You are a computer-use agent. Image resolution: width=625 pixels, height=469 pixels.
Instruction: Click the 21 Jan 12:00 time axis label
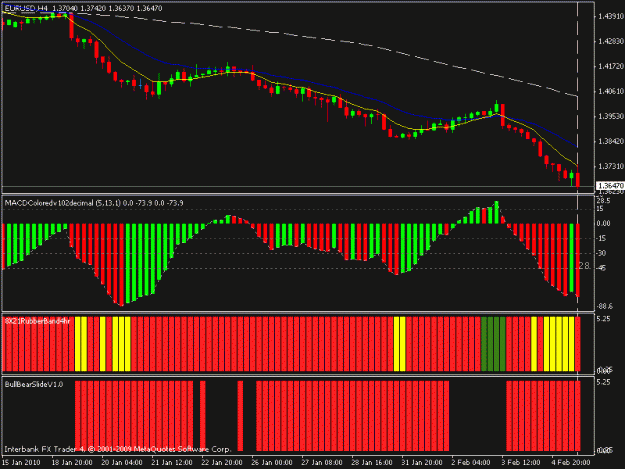coord(172,463)
